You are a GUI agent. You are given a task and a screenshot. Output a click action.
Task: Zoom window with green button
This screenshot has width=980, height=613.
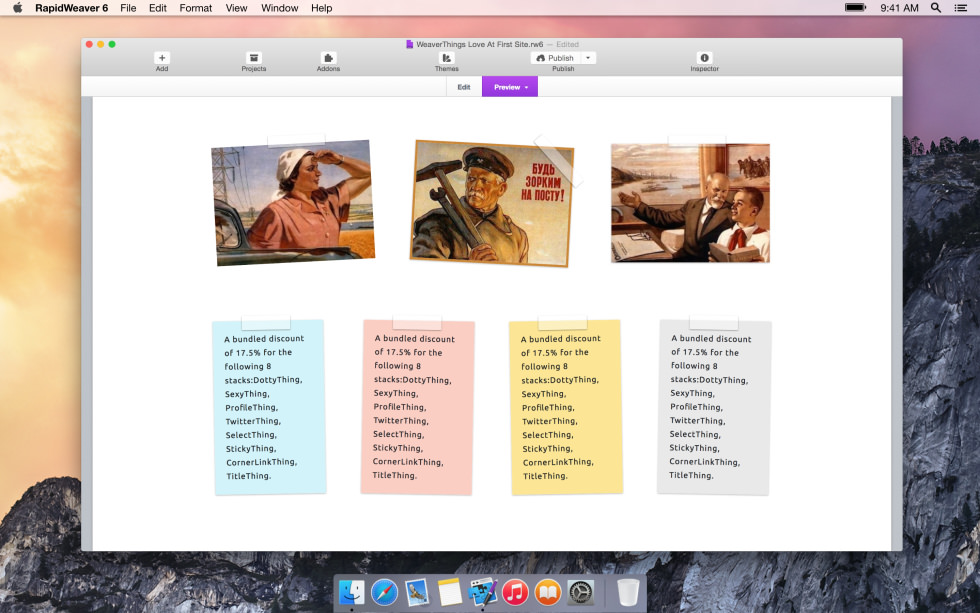112,44
